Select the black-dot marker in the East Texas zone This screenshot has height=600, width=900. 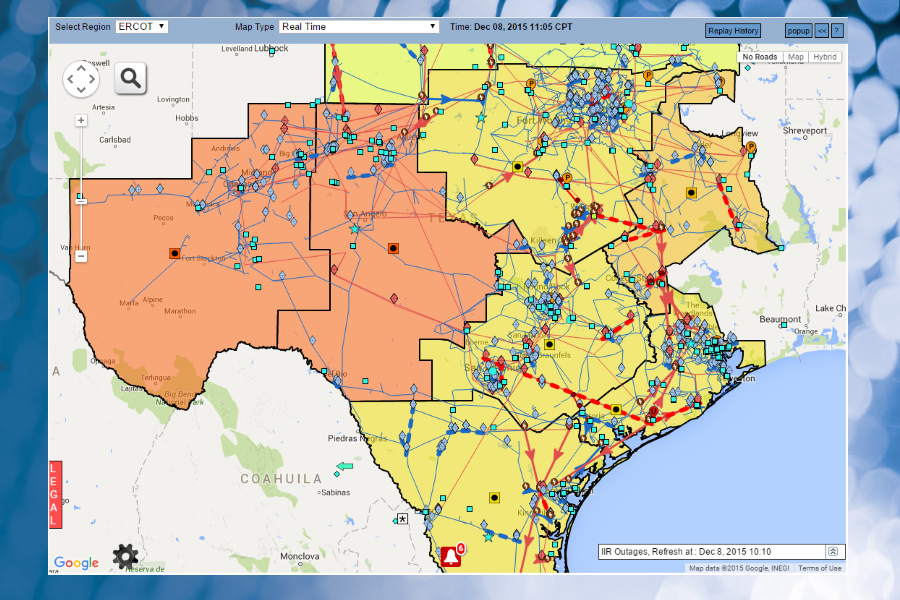692,193
